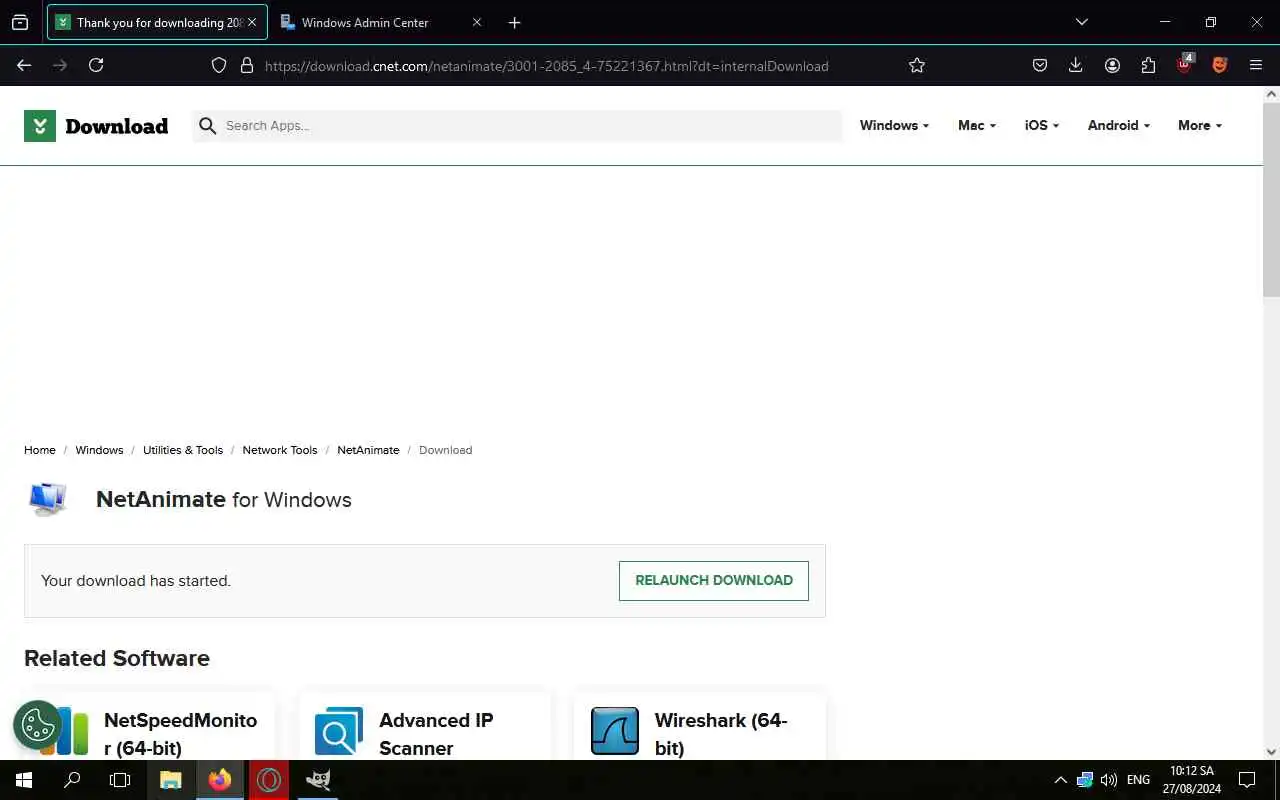This screenshot has height=800, width=1280.
Task: Click the Advanced IP Scanner icon
Action: [x=339, y=731]
